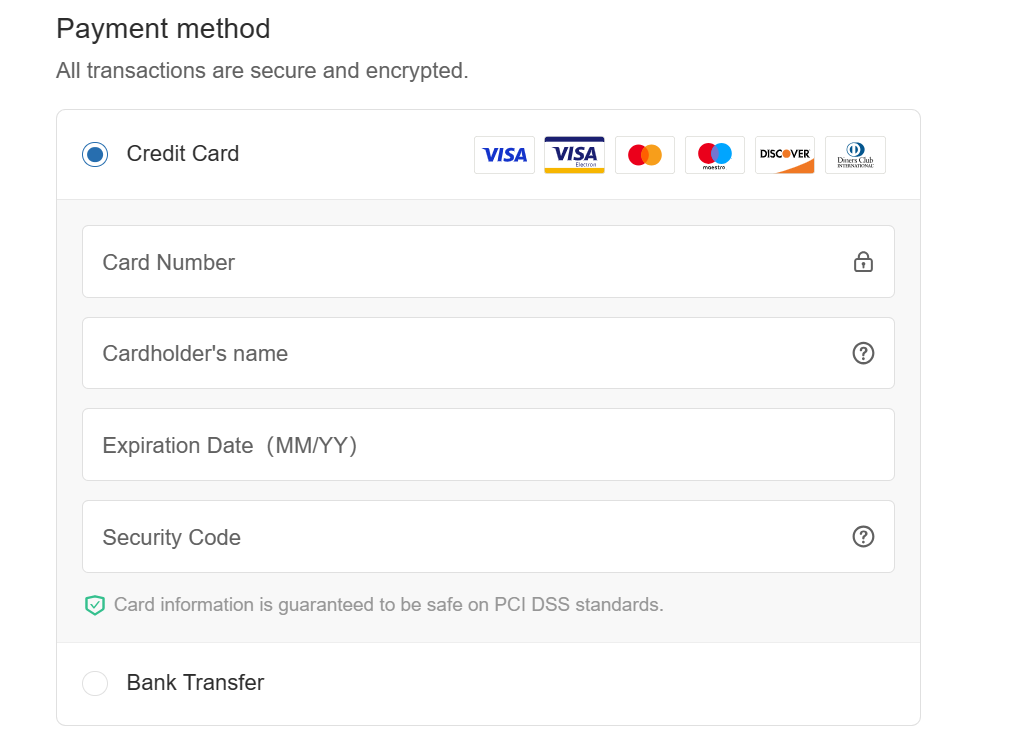Open Cardholder's name help question mark

[x=863, y=353]
